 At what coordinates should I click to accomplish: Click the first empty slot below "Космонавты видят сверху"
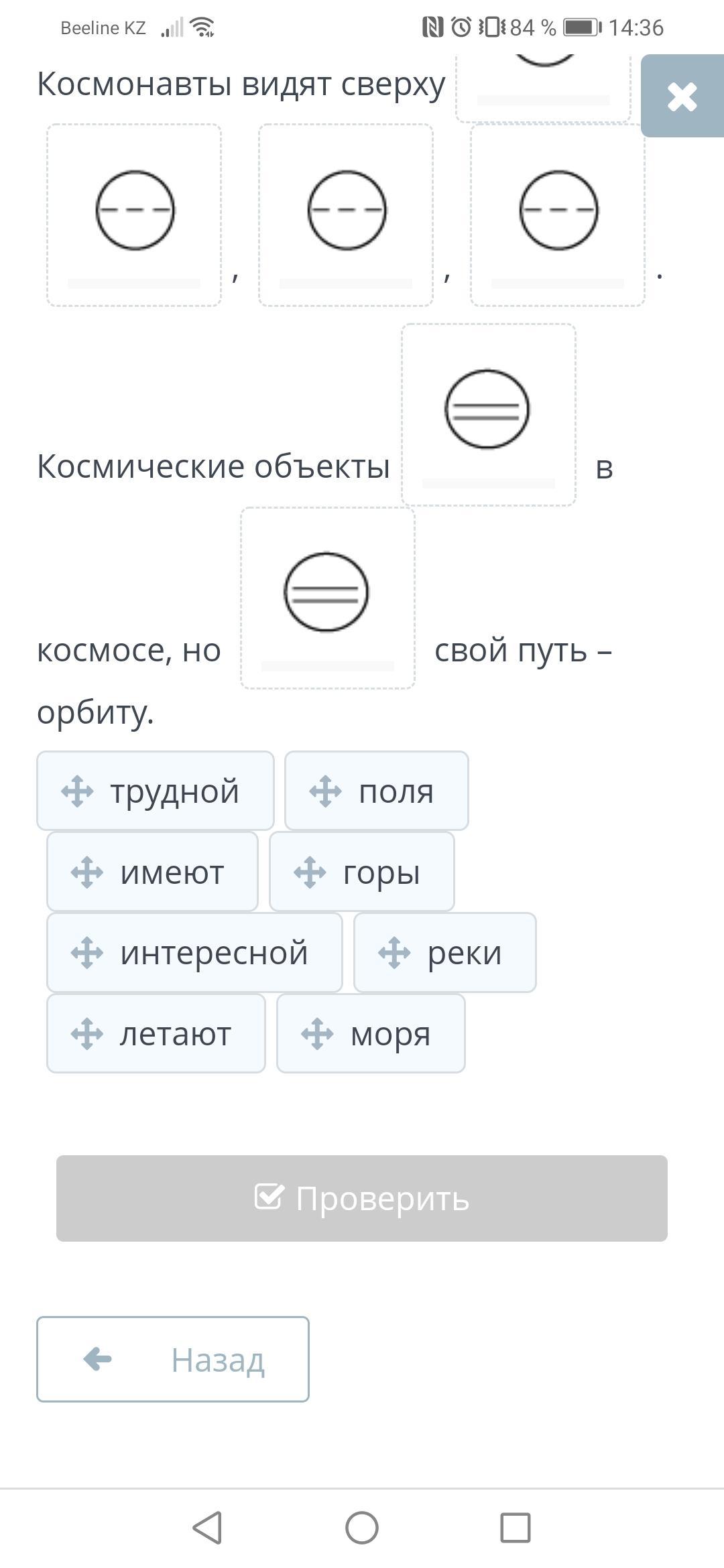134,215
